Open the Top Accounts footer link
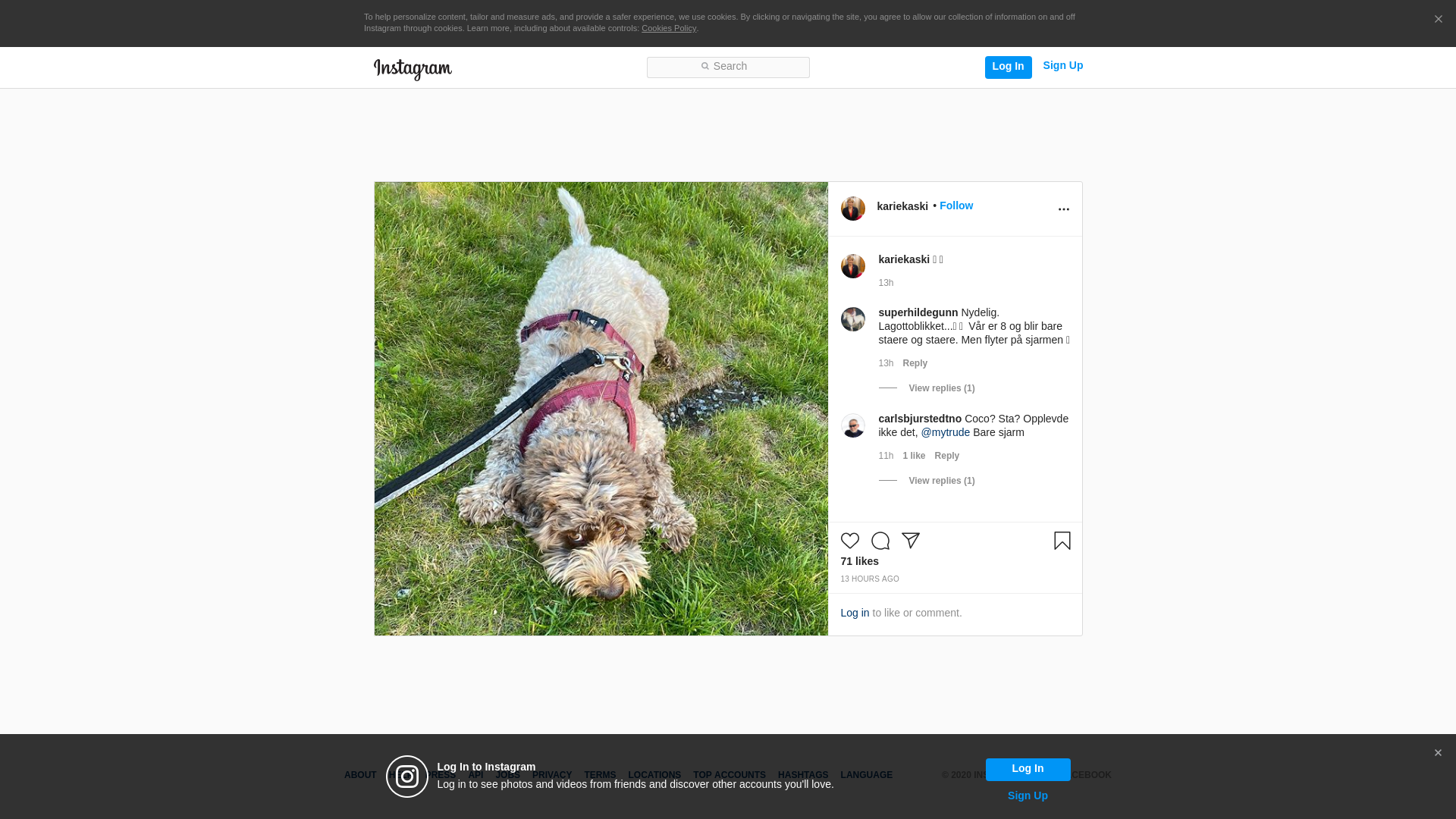This screenshot has width=1456, height=819. point(729,775)
